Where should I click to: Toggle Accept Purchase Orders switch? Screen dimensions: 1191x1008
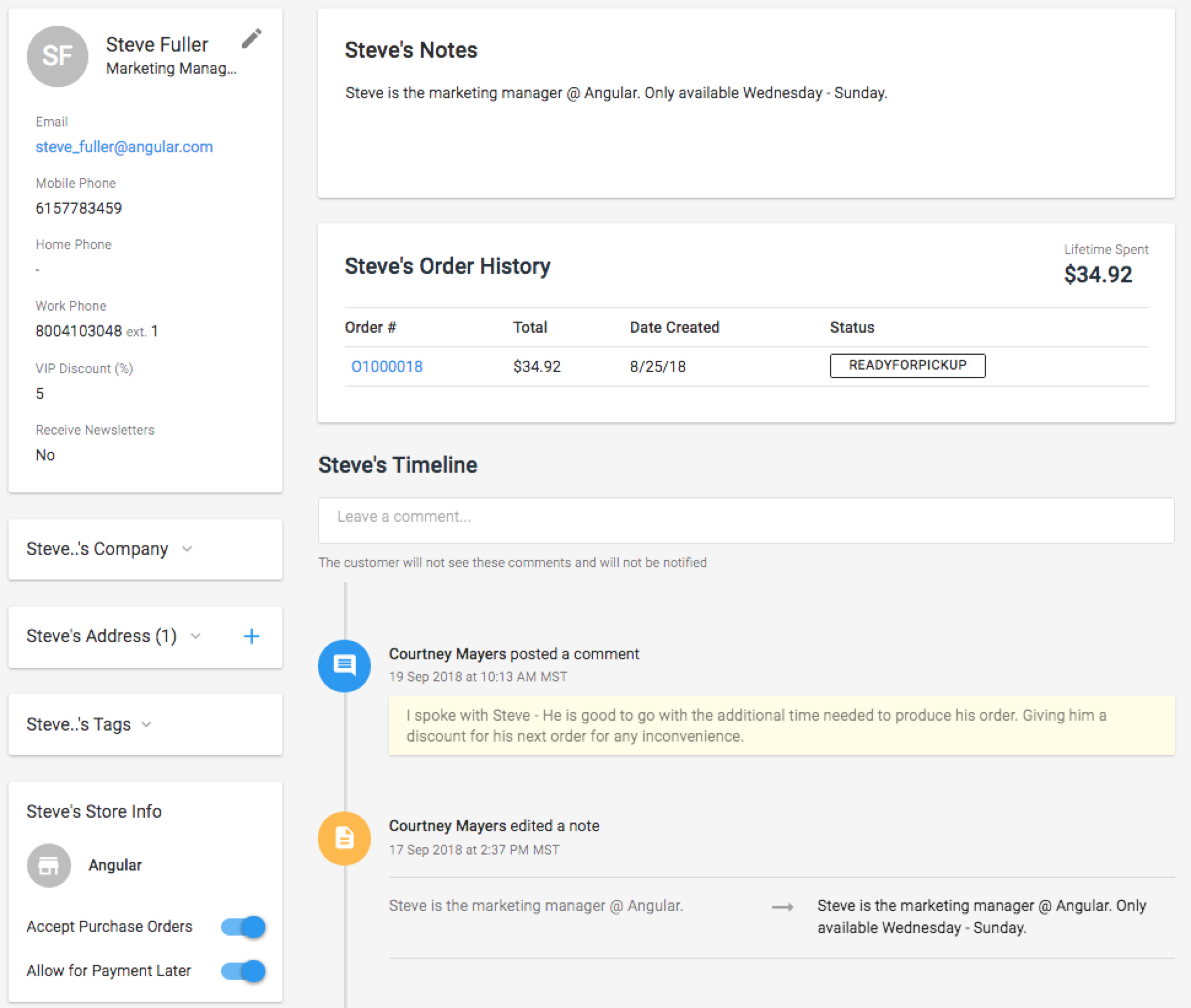tap(244, 926)
